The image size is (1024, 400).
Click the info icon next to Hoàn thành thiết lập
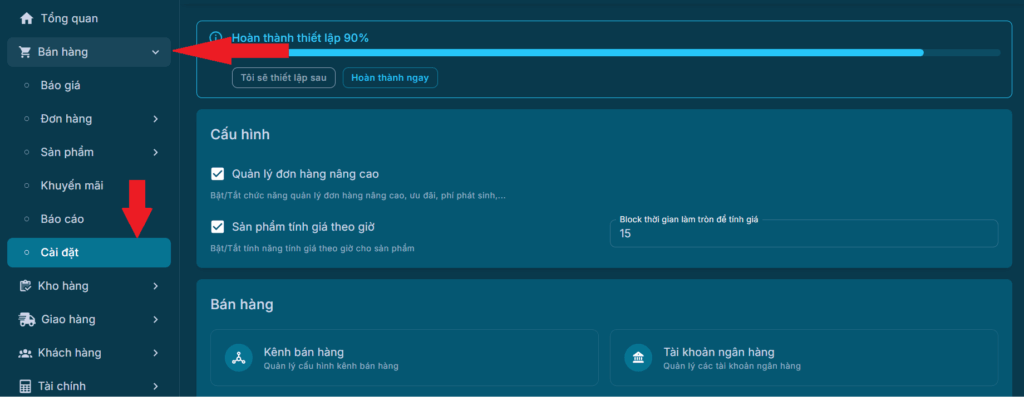click(216, 38)
